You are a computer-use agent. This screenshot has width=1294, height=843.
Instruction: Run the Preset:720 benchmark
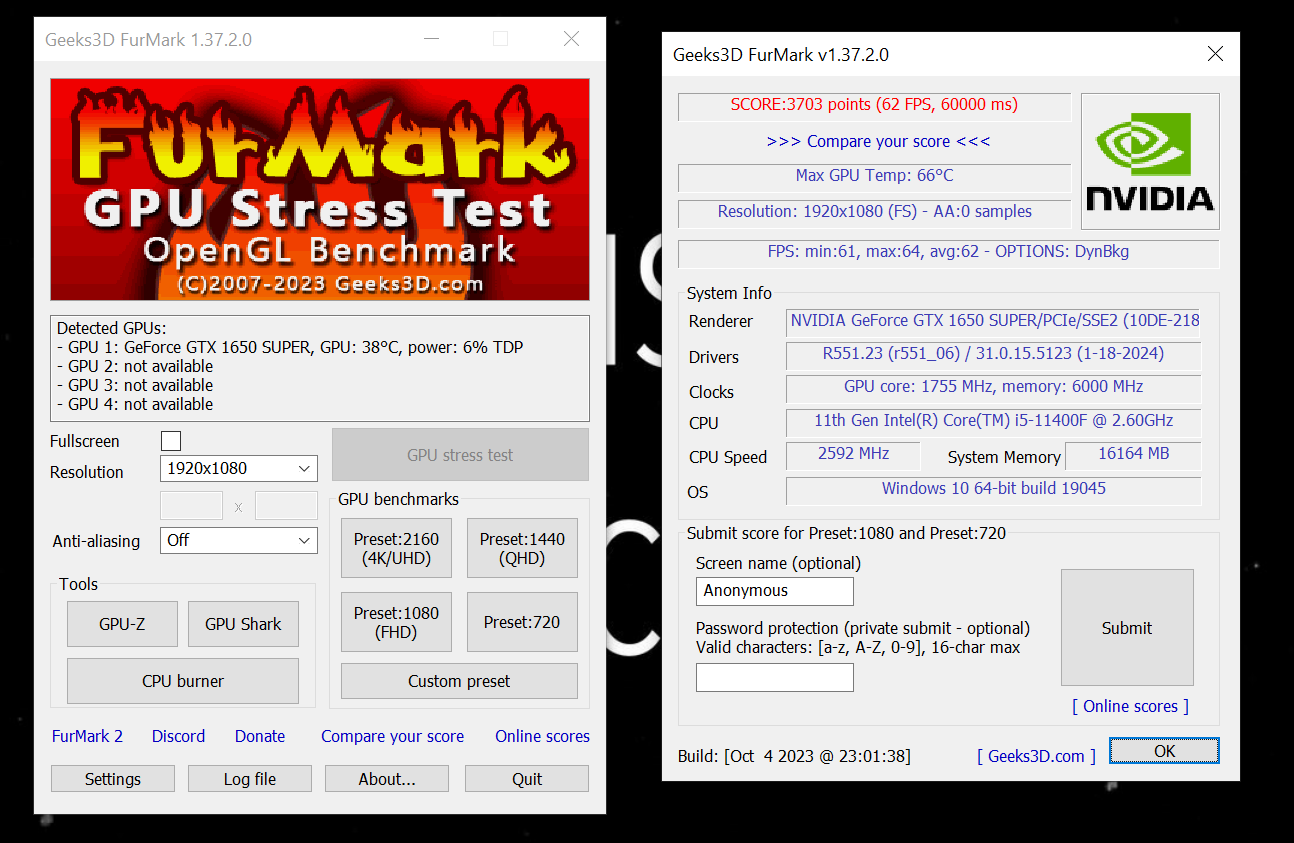[x=522, y=622]
